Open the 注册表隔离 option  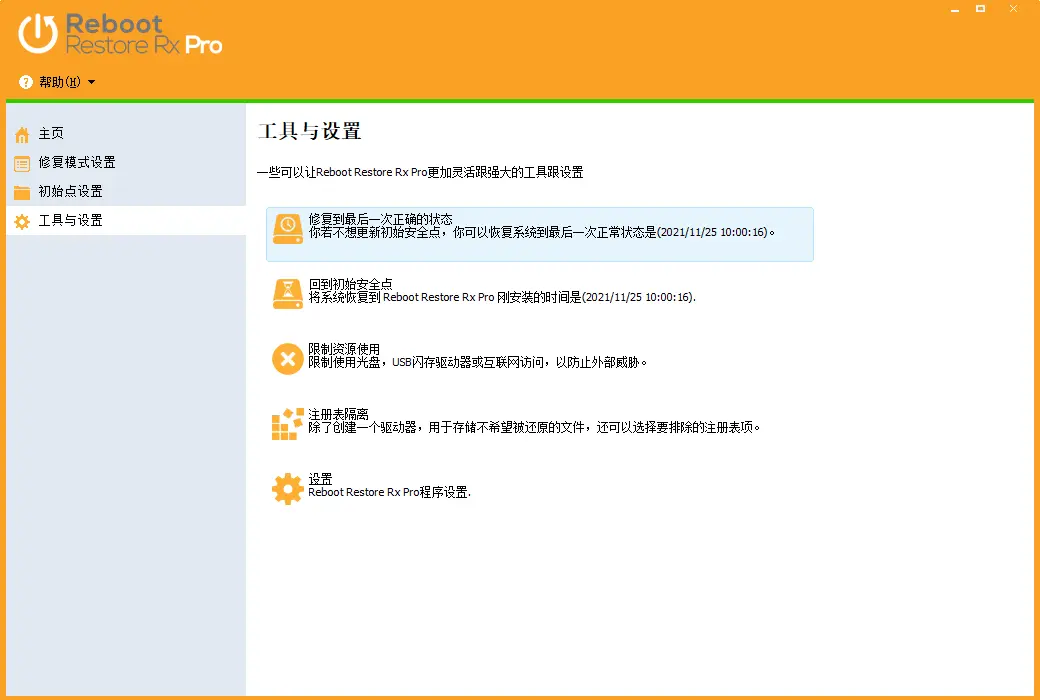[x=338, y=414]
